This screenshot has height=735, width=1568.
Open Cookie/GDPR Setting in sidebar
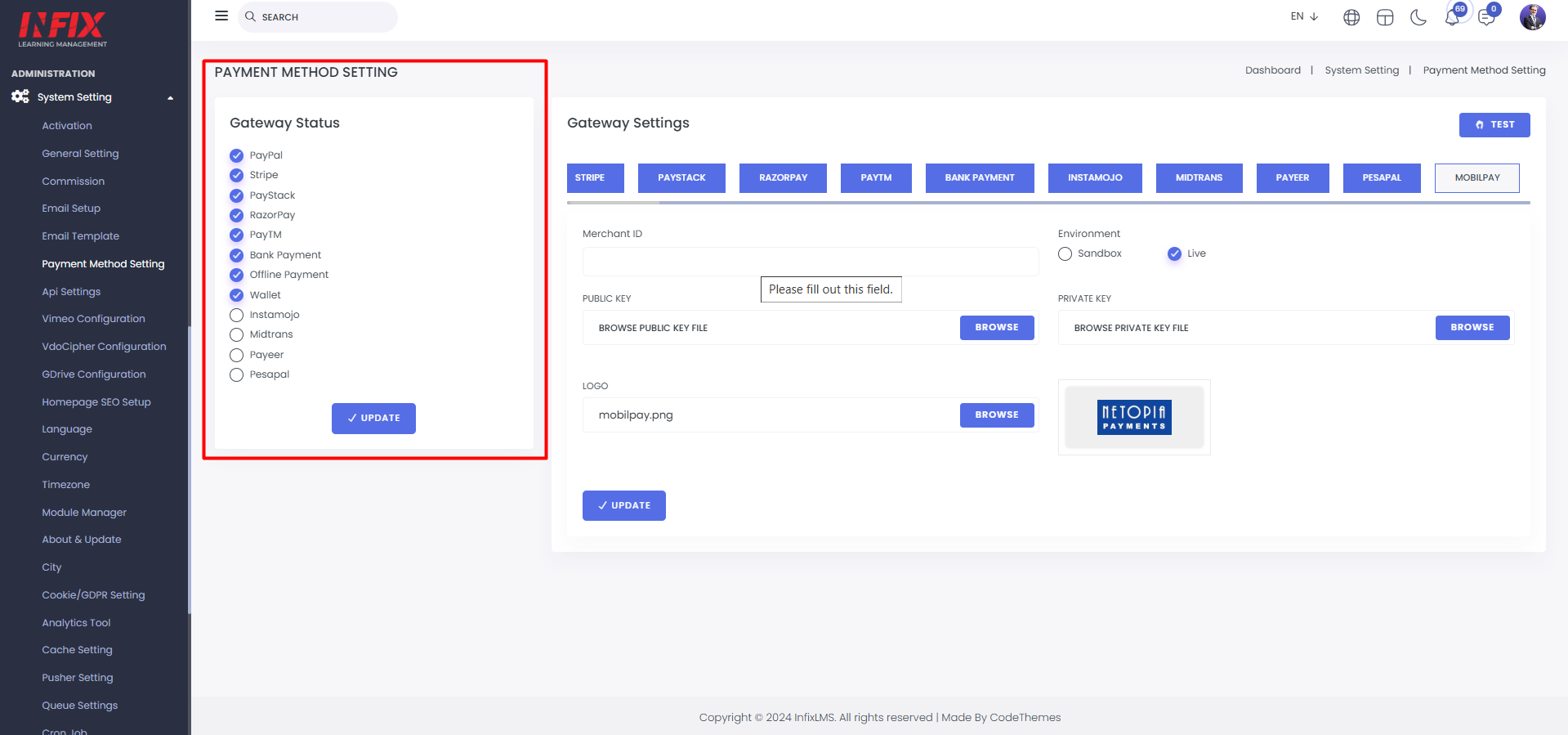coord(93,595)
